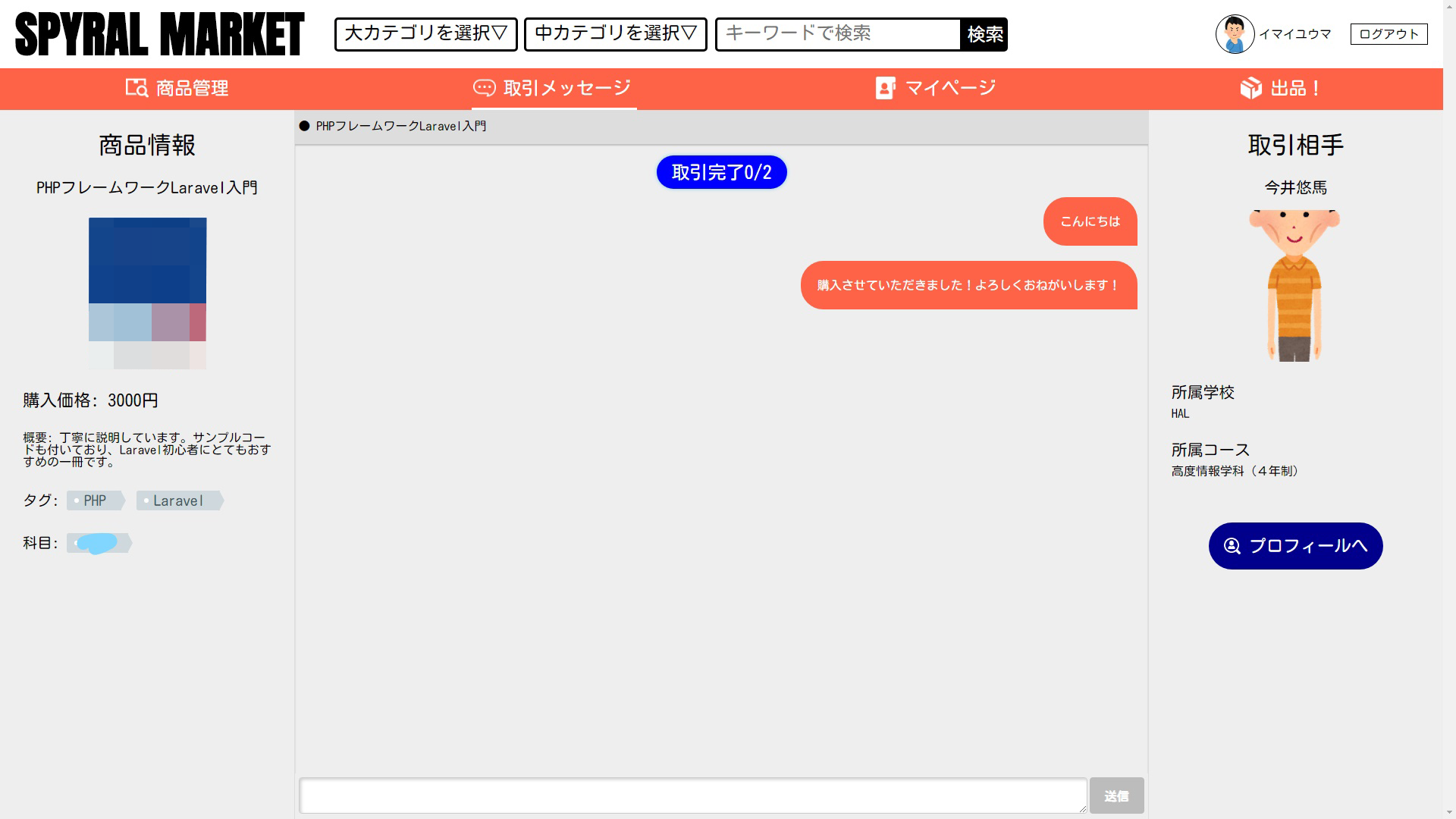Click the SPYRAL MARKET logo
The width and height of the screenshot is (1456, 819).
pos(160,34)
